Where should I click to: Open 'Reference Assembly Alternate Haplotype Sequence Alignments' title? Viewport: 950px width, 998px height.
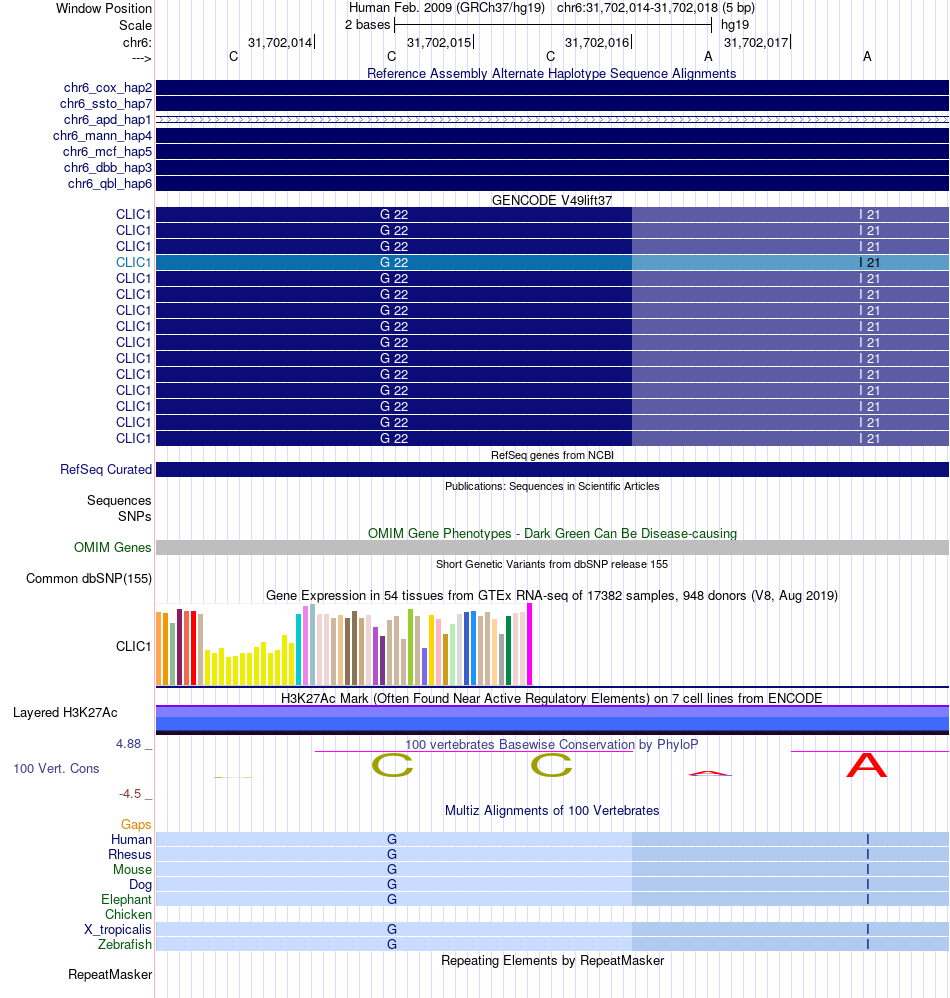point(552,73)
